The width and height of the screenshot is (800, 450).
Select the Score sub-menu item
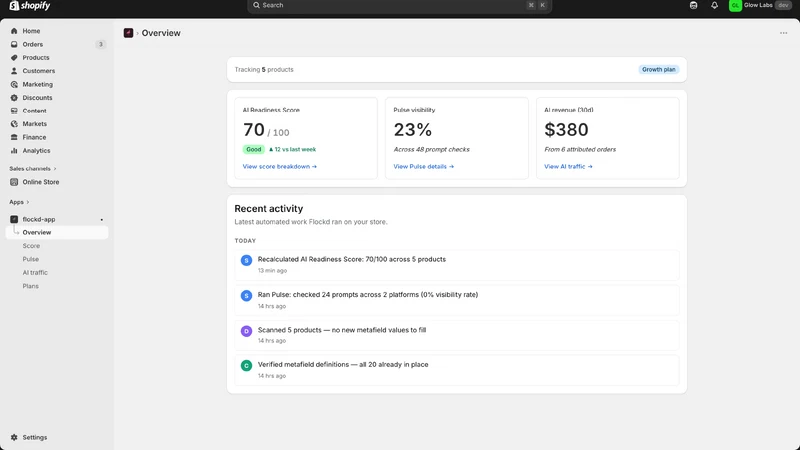point(31,245)
